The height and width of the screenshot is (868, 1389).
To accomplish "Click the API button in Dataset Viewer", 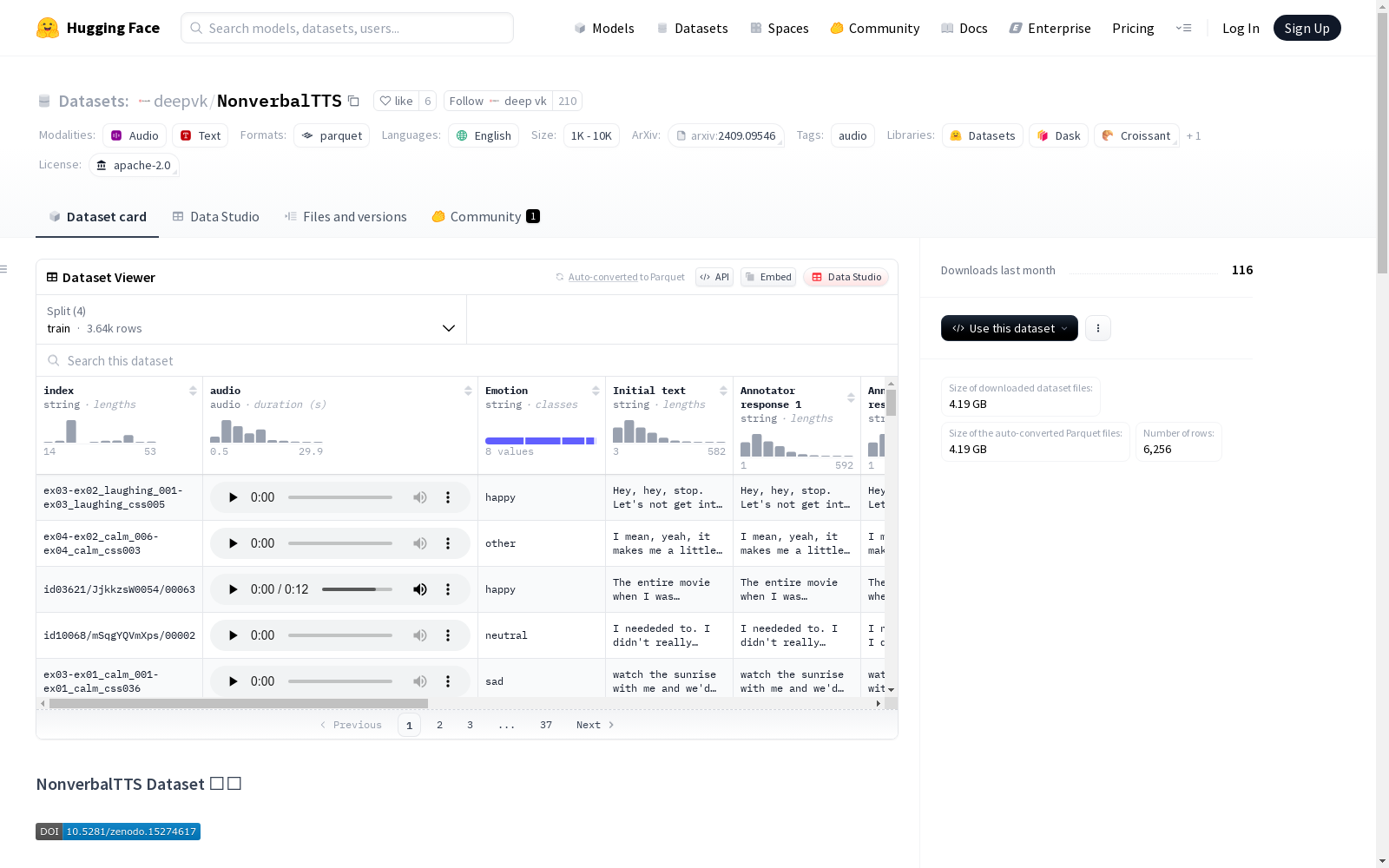I will pyautogui.click(x=714, y=277).
